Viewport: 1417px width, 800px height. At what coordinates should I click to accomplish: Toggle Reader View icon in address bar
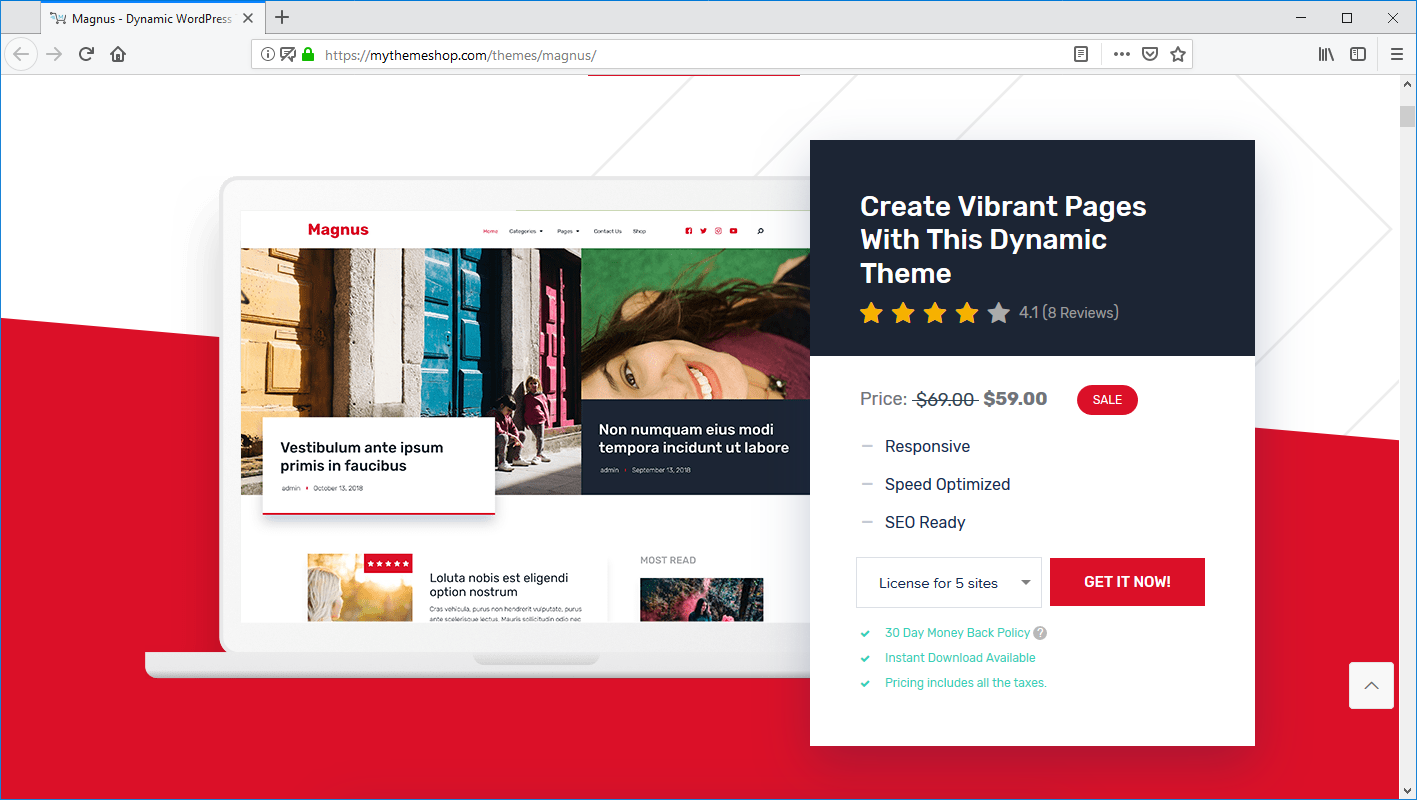click(1081, 55)
